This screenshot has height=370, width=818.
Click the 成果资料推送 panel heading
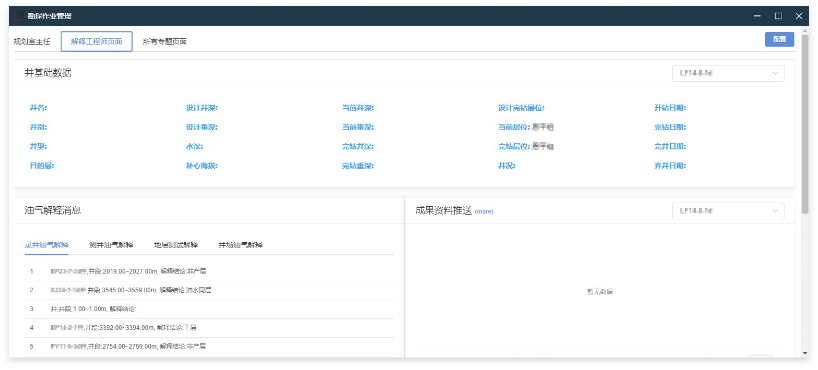coord(443,211)
